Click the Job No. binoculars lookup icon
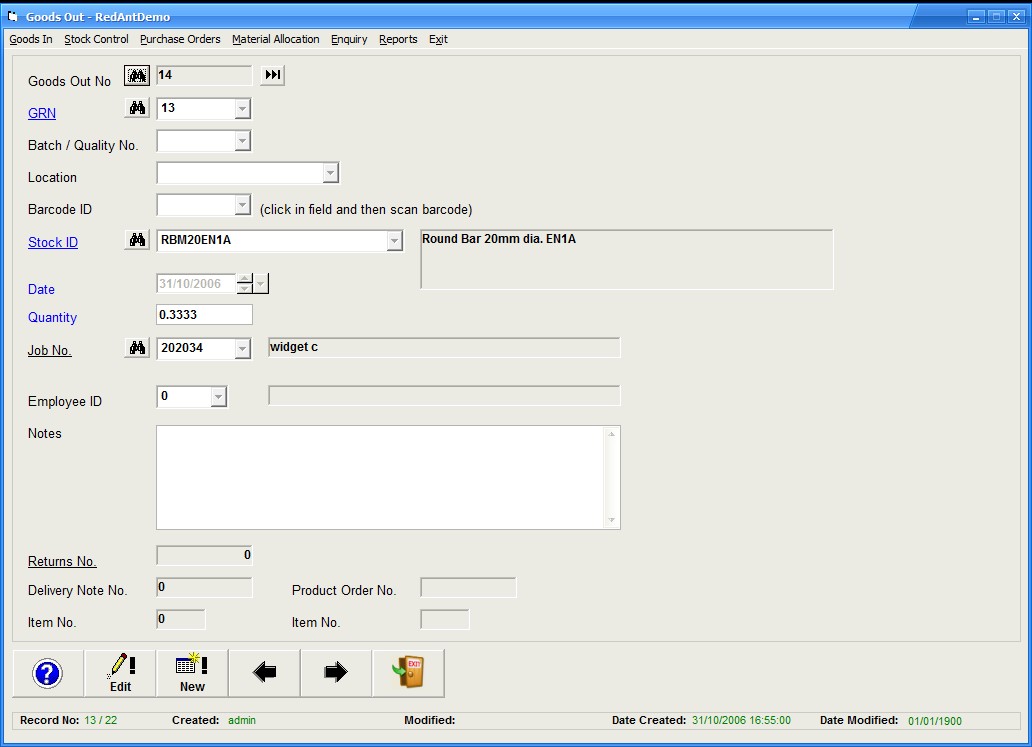Viewport: 1032px width, 747px height. click(x=137, y=348)
